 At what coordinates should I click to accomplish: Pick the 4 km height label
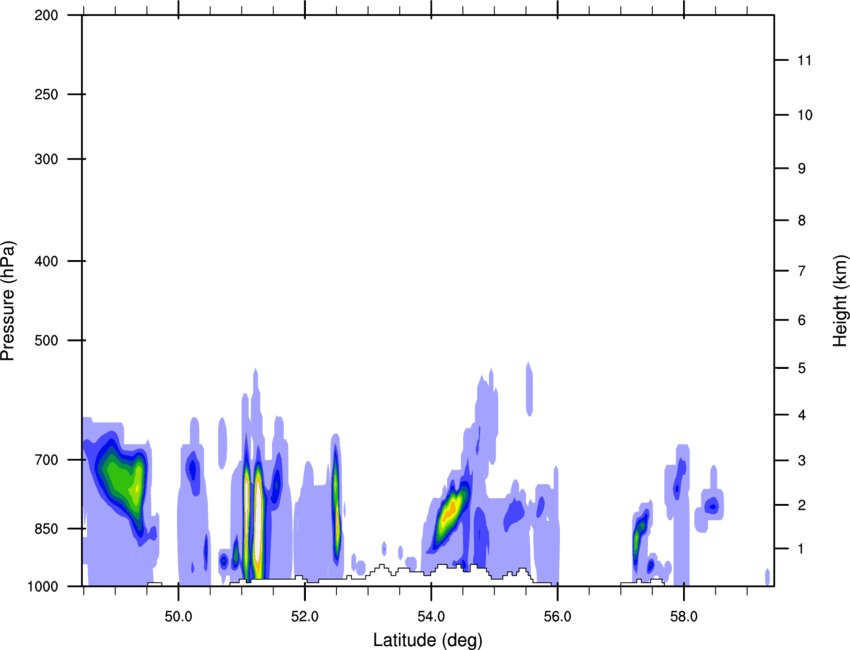(802, 415)
